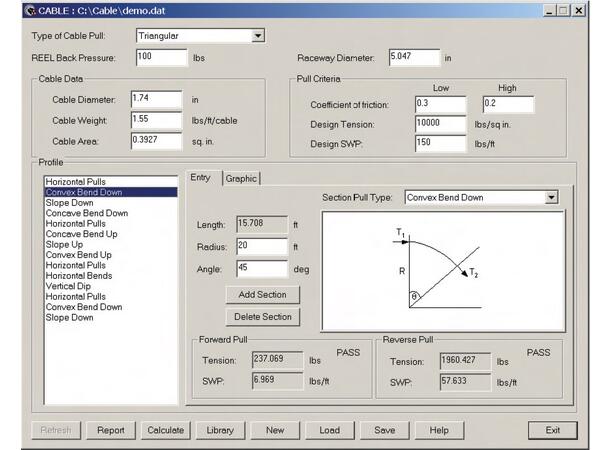Image resolution: width=610 pixels, height=450 pixels.
Task: Click the Delete Section button
Action: (263, 317)
